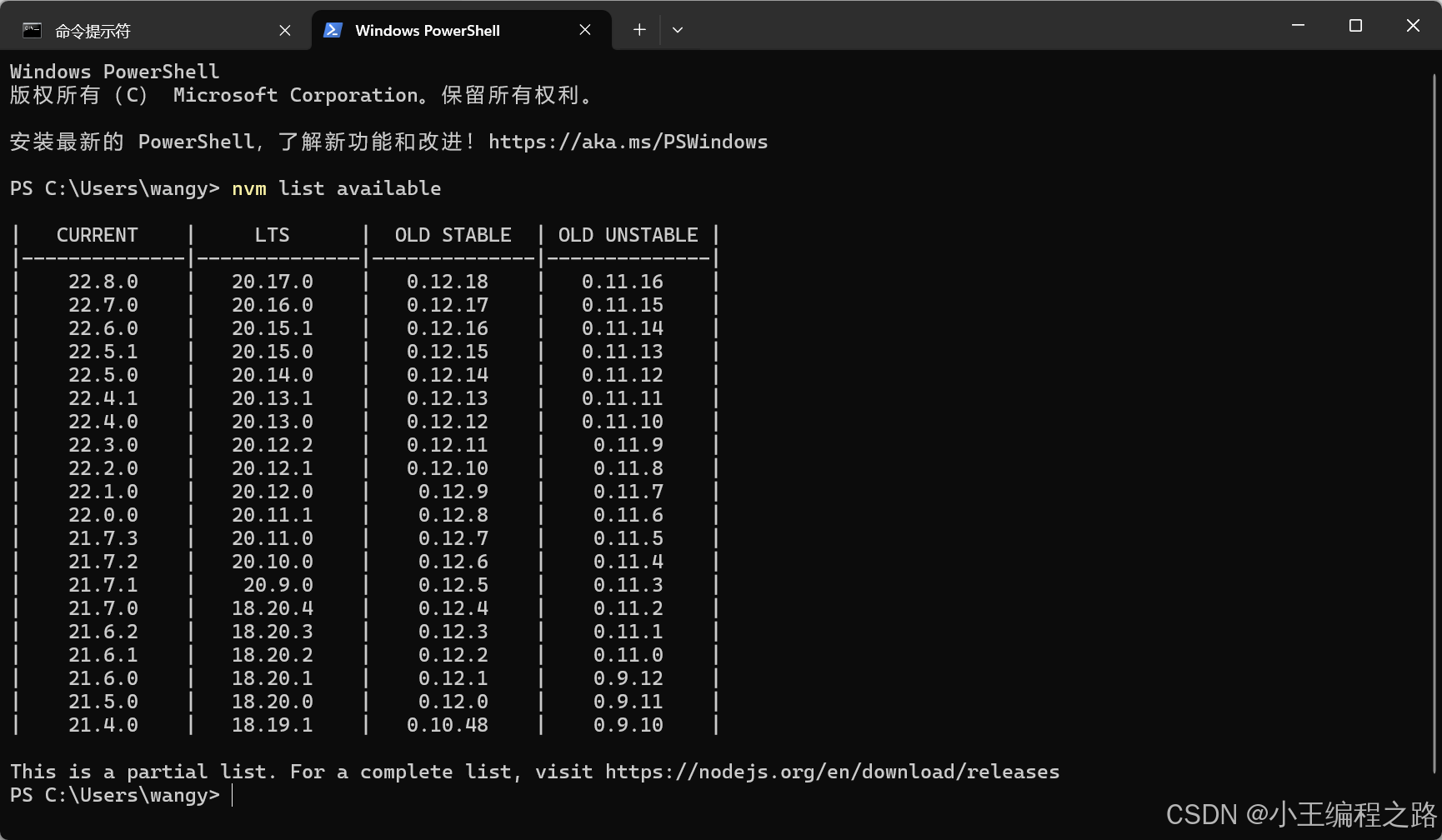Click version 21.6.2
Screen dimensions: 1442x840
point(103,632)
